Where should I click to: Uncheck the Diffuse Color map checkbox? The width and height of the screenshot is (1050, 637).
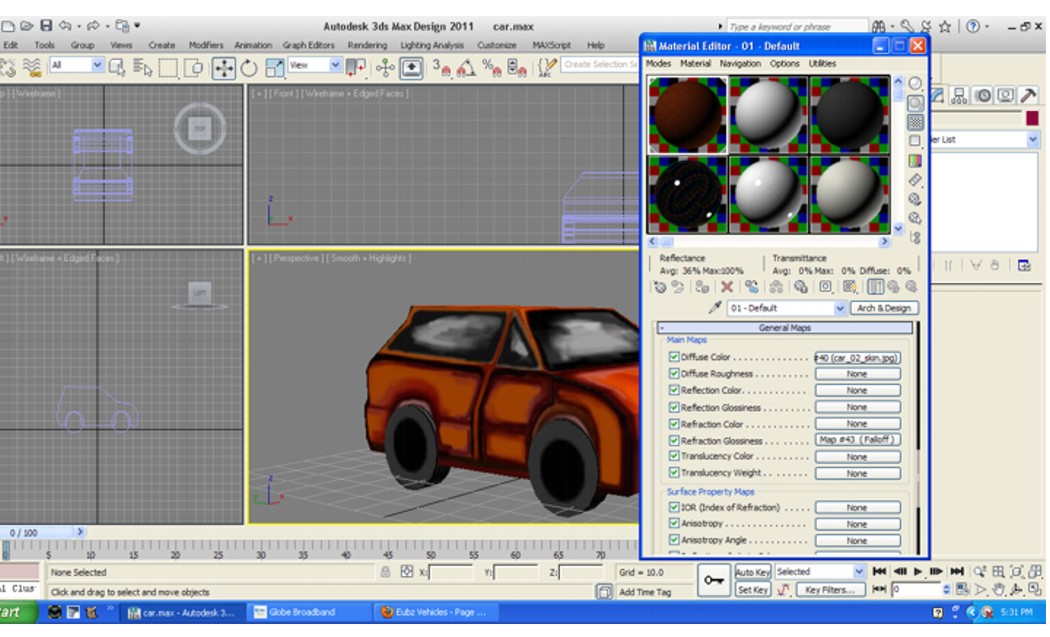click(x=674, y=357)
